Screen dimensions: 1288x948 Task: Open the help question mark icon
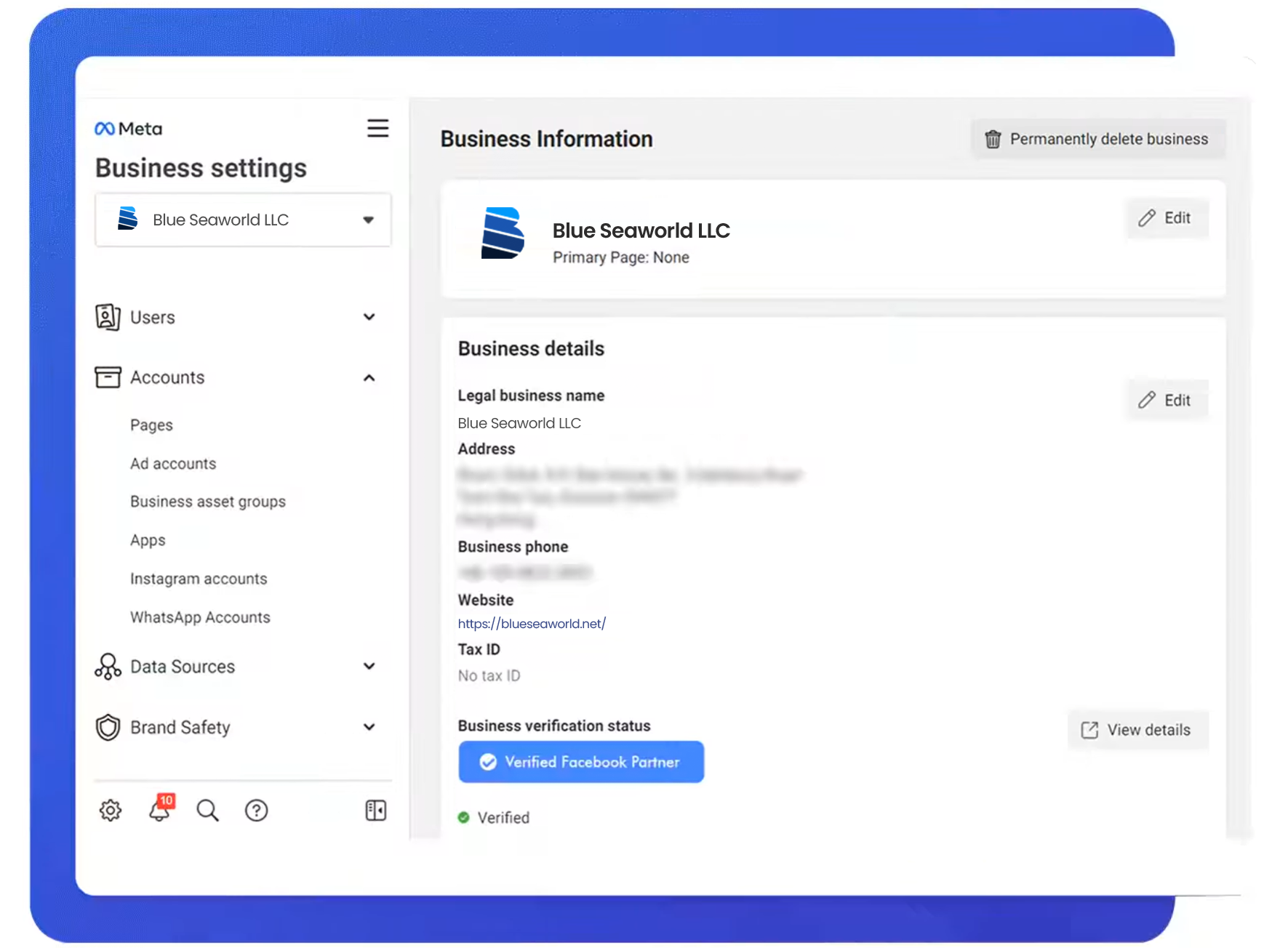tap(256, 810)
